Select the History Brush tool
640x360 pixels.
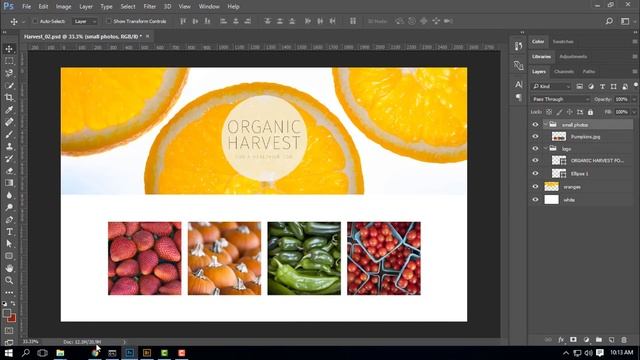pos(9,159)
